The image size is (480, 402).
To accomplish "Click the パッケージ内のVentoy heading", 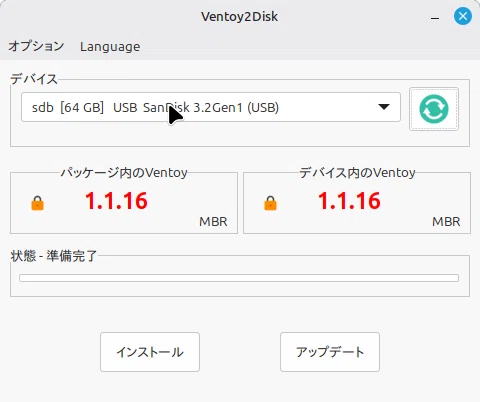I will (x=124, y=173).
